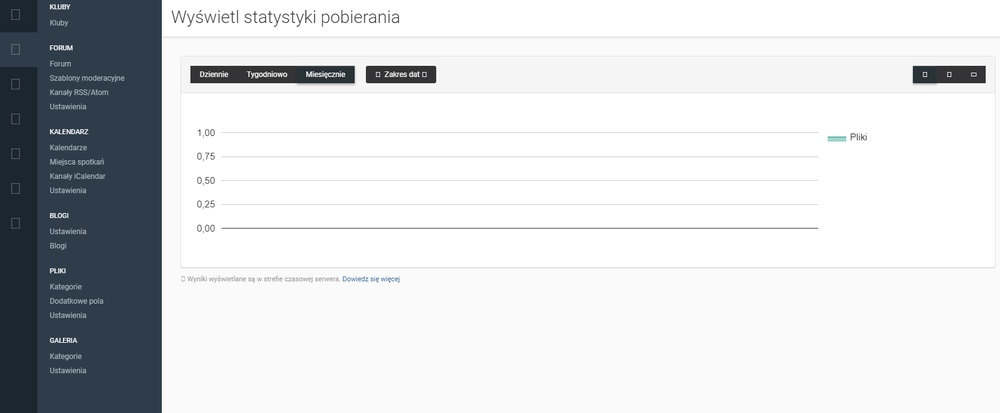Open Miejsca spotkań under Kalendarz
This screenshot has width=1000, height=413.
pyautogui.click(x=77, y=162)
